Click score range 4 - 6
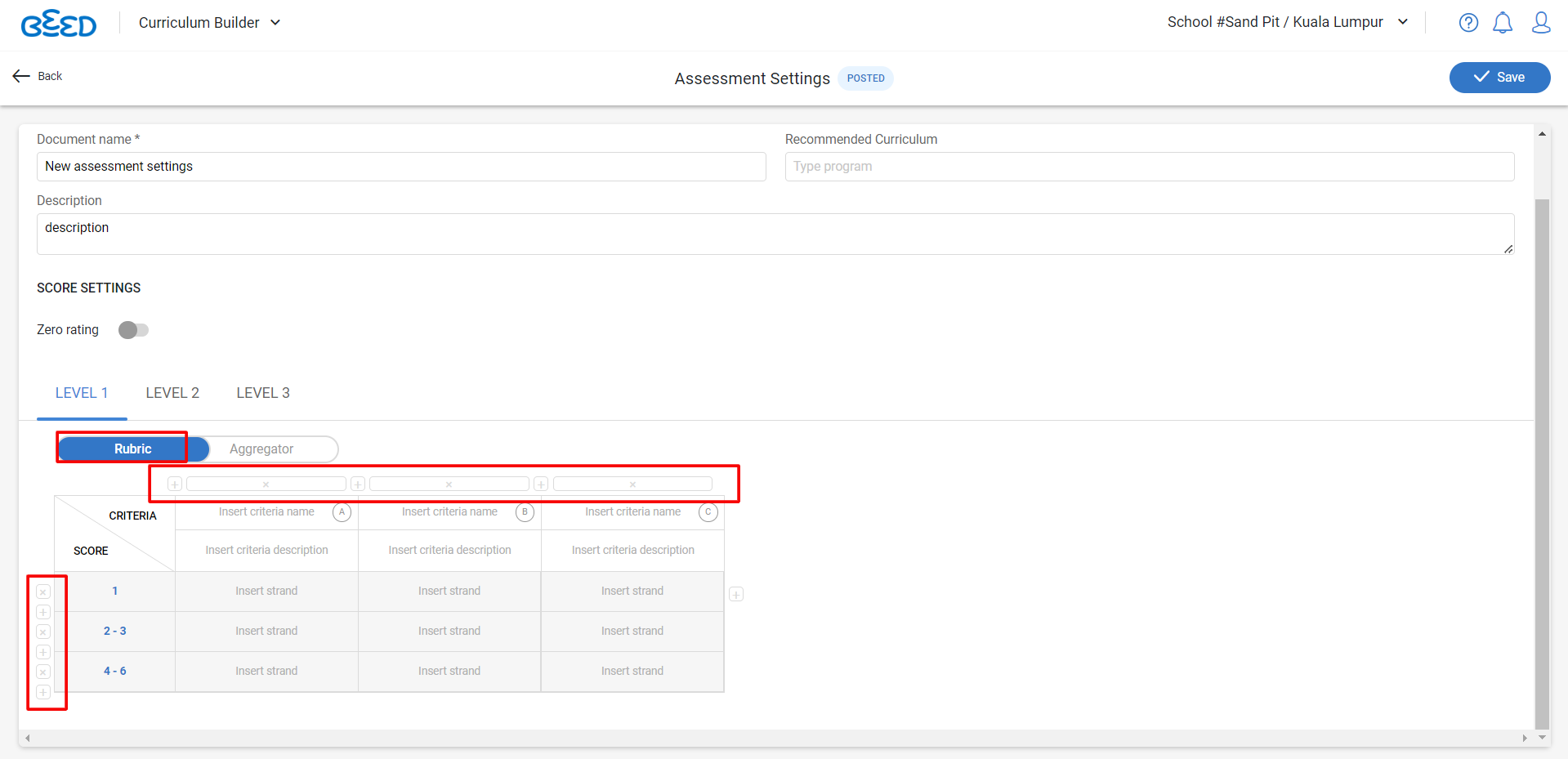 point(115,672)
